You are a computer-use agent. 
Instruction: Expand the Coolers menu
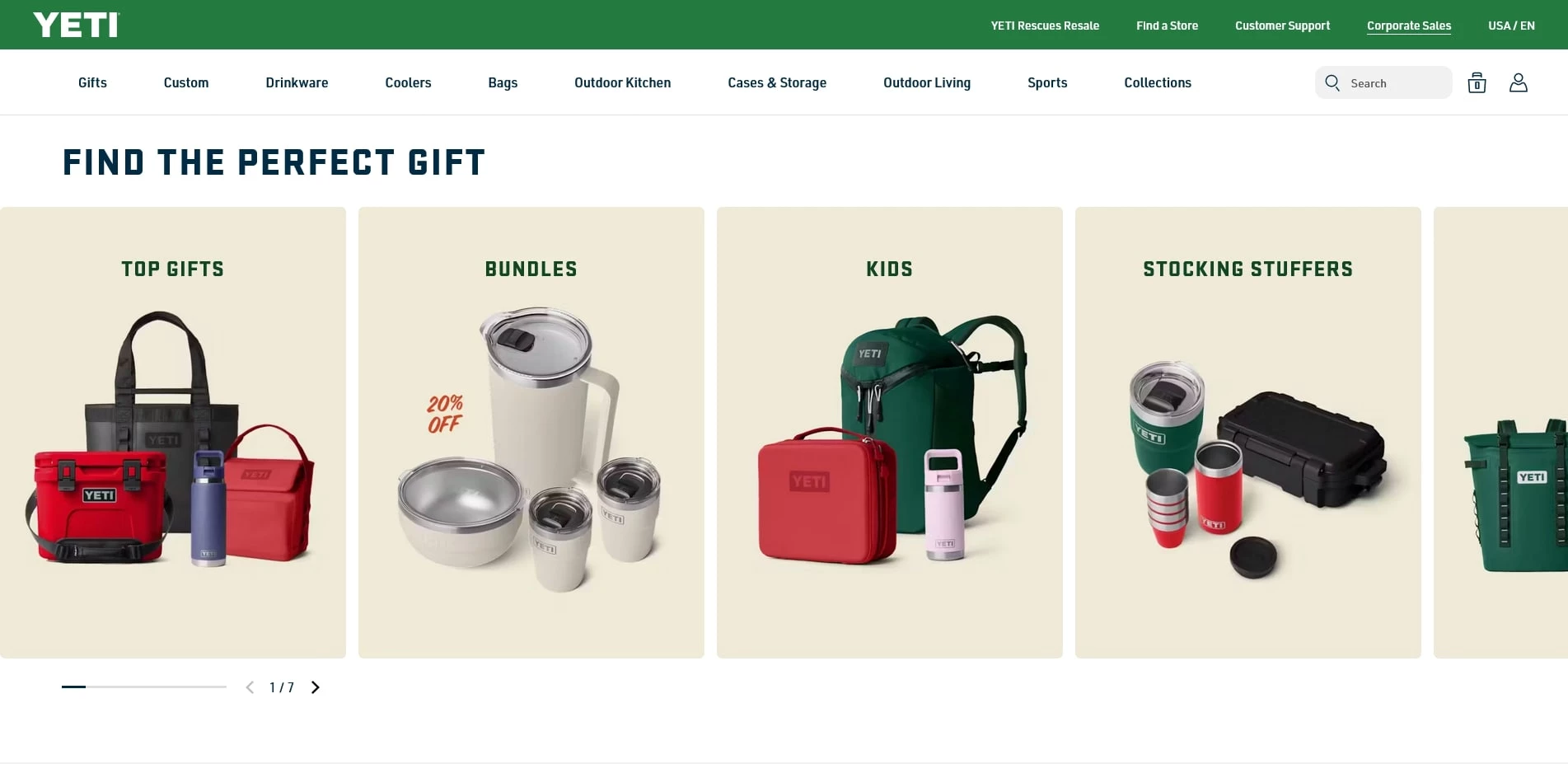tap(408, 82)
